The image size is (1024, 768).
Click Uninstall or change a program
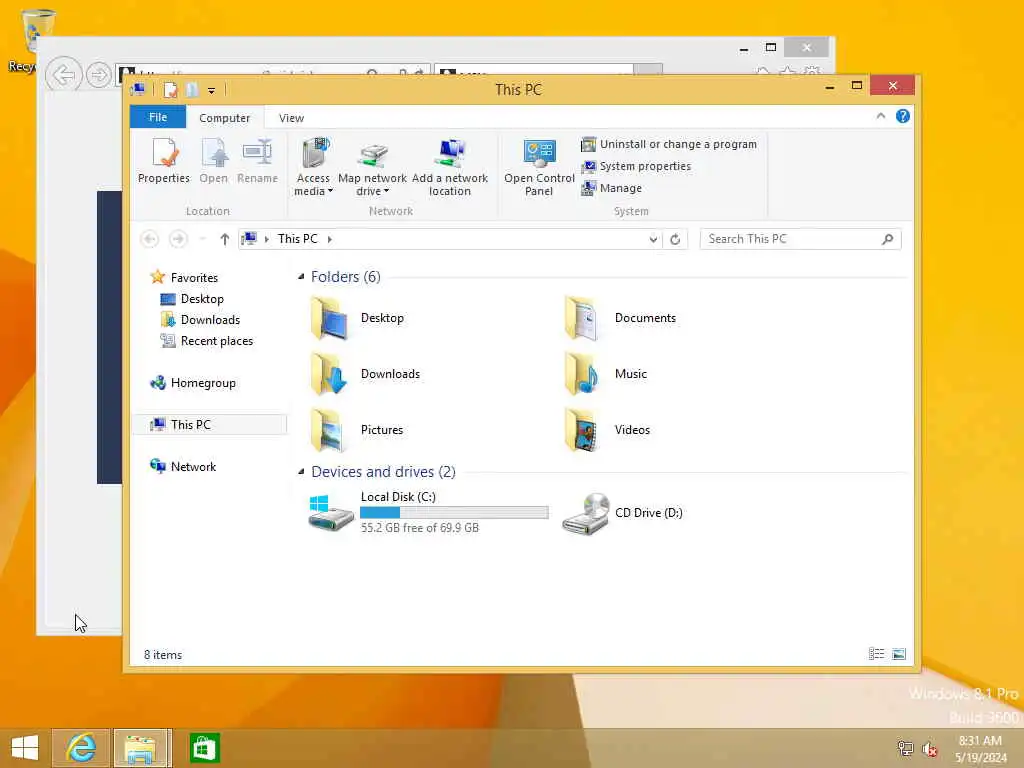pos(669,144)
